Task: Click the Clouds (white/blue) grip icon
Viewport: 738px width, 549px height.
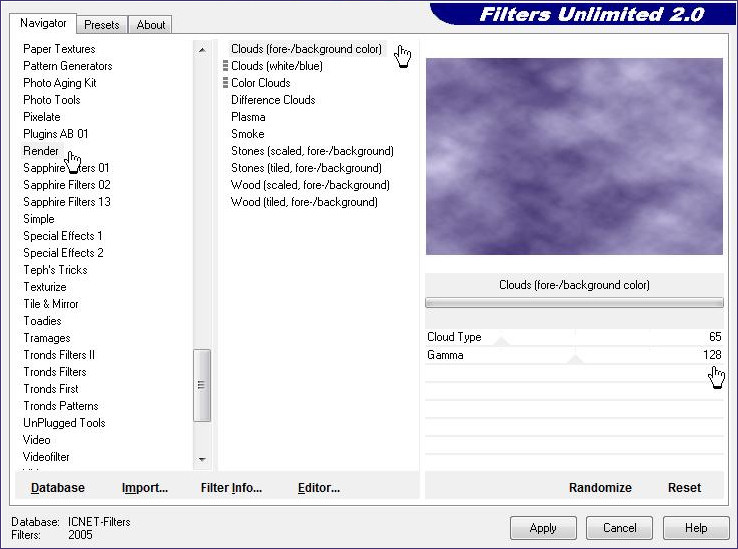Action: tap(225, 66)
